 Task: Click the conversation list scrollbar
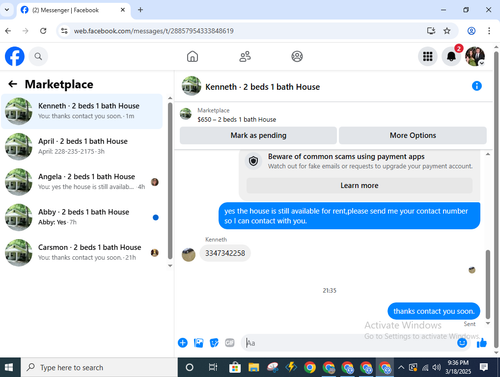(x=170, y=180)
